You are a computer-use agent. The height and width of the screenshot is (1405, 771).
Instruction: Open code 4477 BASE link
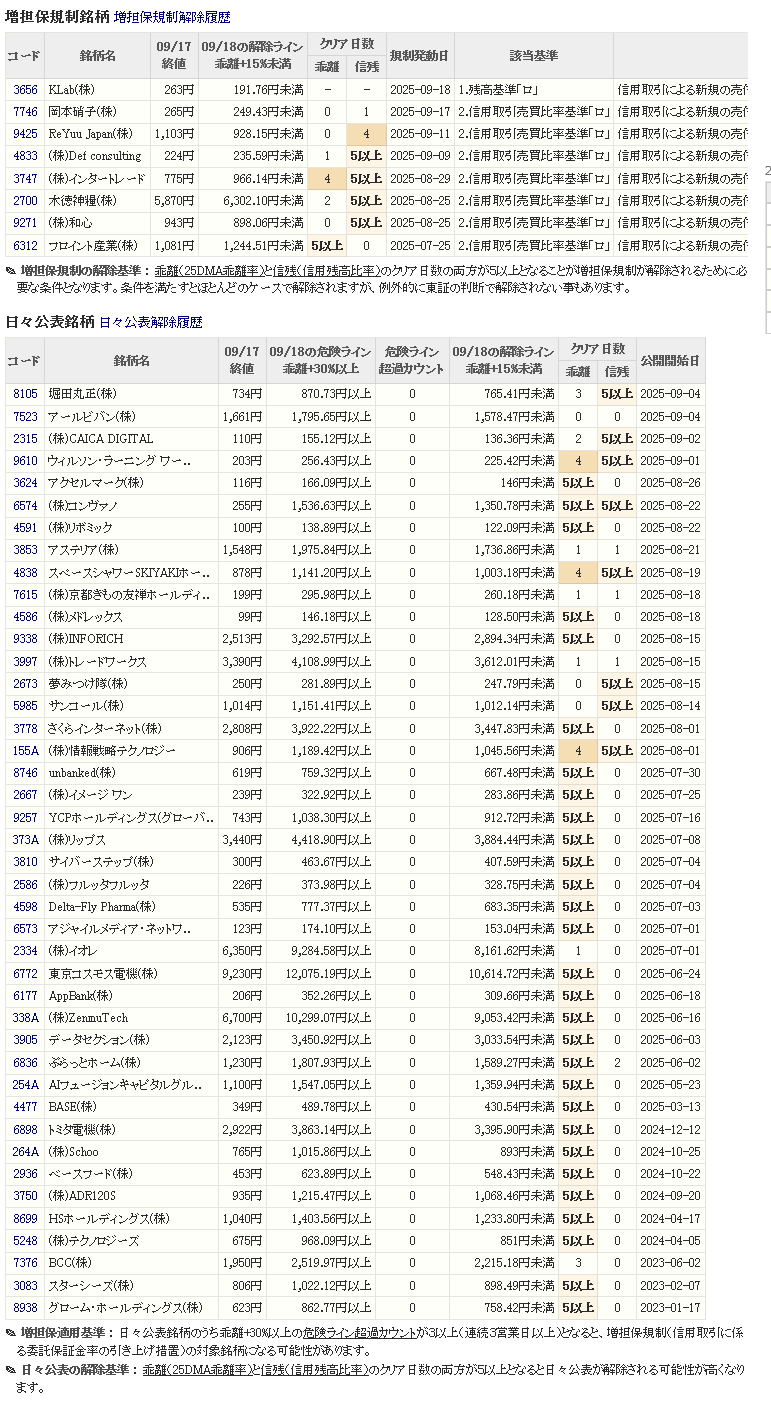click(25, 1106)
